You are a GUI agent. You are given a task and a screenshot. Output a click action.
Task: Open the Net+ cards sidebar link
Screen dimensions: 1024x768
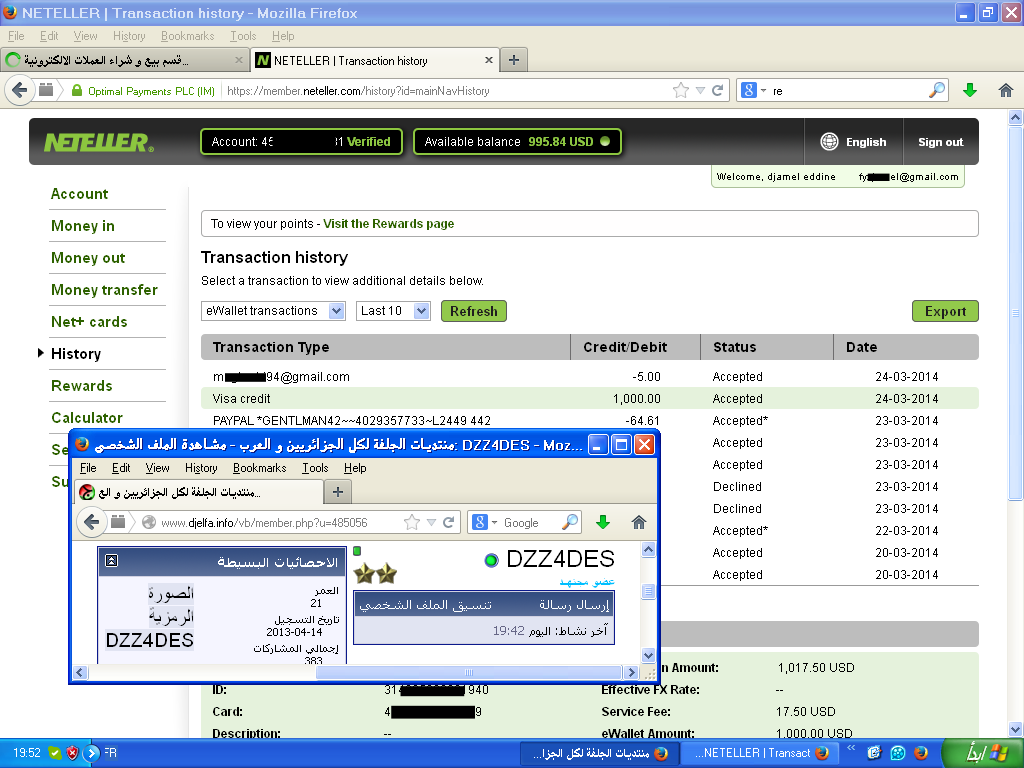89,322
